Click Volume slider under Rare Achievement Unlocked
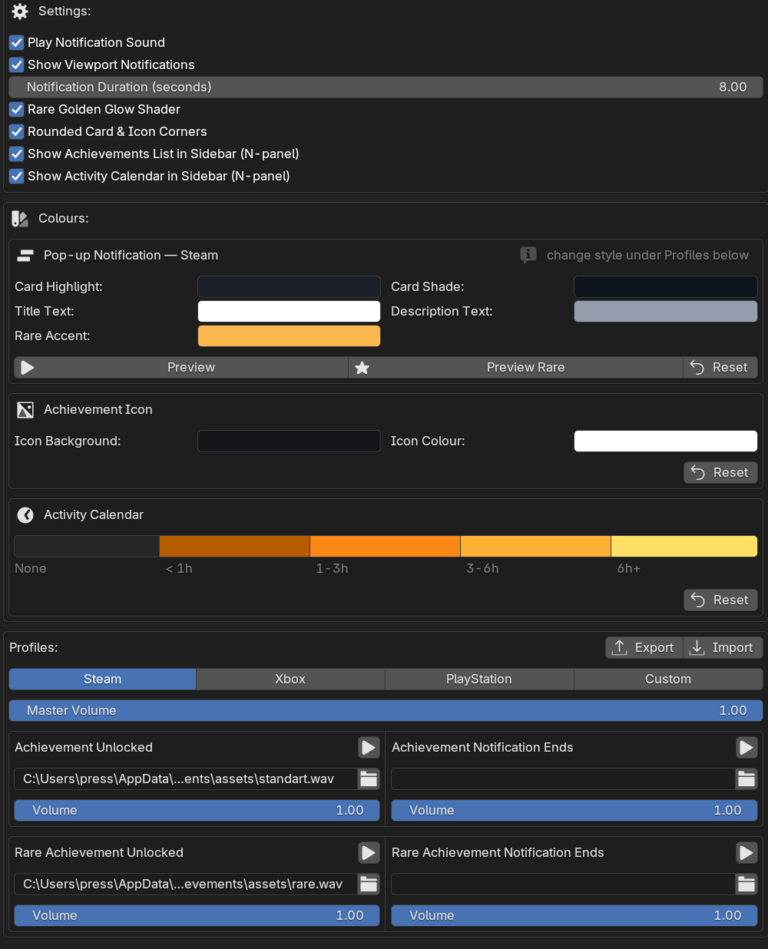Screen dimensions: 768x949 (197, 916)
